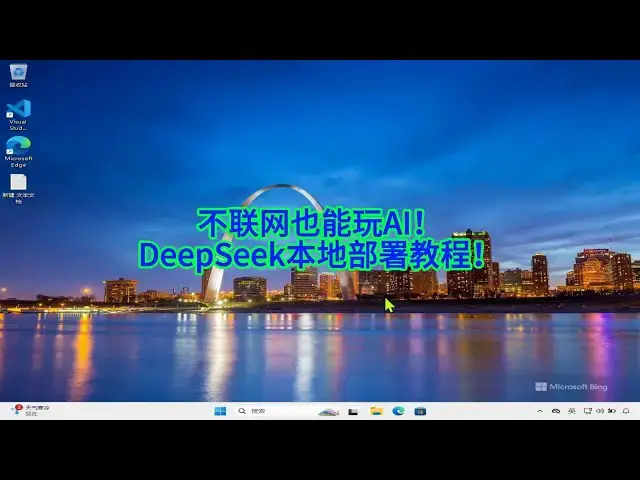The width and height of the screenshot is (640, 480).
Task: Open network settings from the tray
Action: (587, 411)
